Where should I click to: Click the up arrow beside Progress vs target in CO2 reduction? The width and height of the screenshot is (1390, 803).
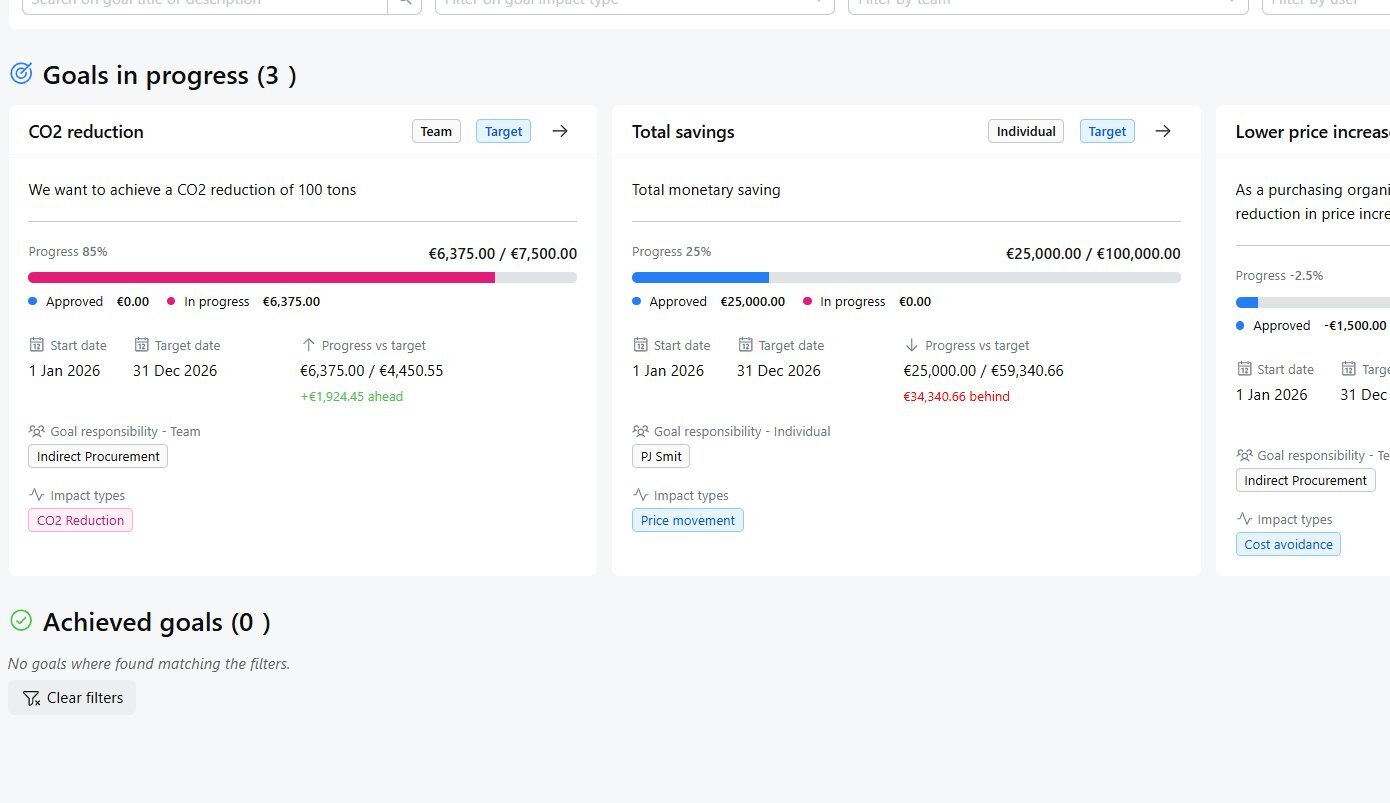(308, 345)
